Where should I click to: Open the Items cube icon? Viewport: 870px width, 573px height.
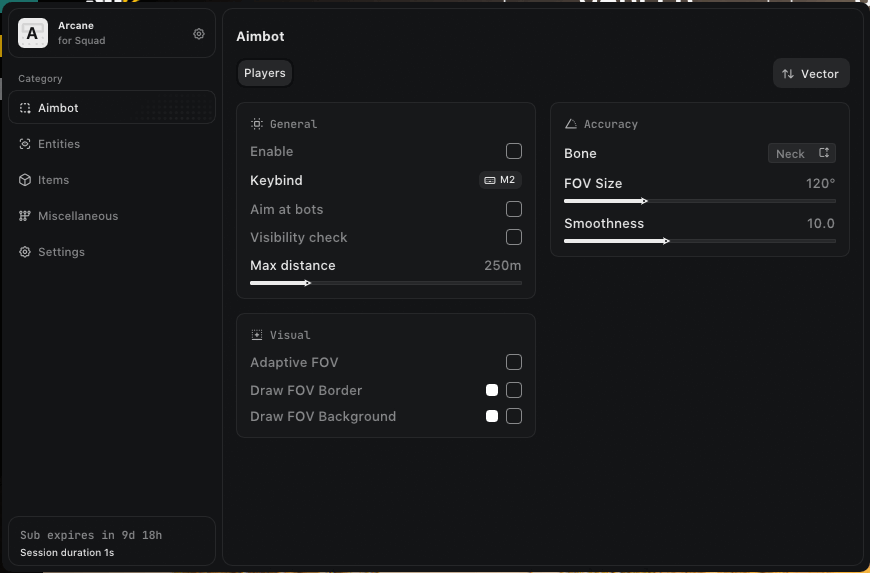coord(25,180)
